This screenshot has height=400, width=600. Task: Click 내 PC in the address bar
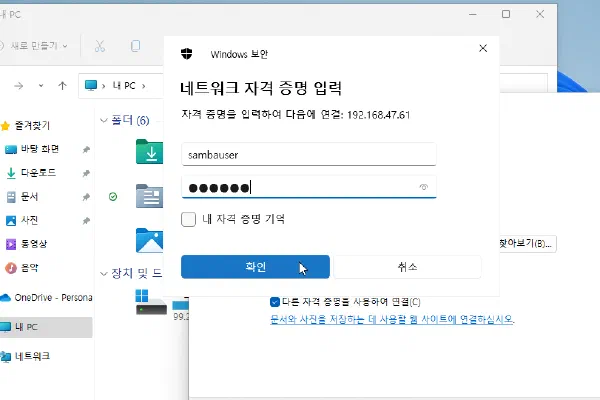pyautogui.click(x=124, y=86)
